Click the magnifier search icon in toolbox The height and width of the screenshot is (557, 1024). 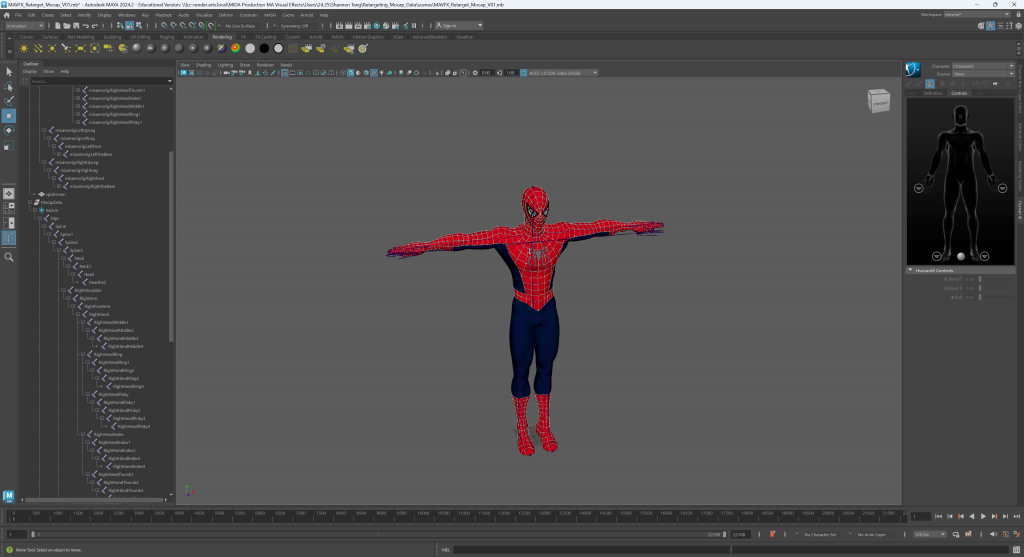pyautogui.click(x=8, y=257)
